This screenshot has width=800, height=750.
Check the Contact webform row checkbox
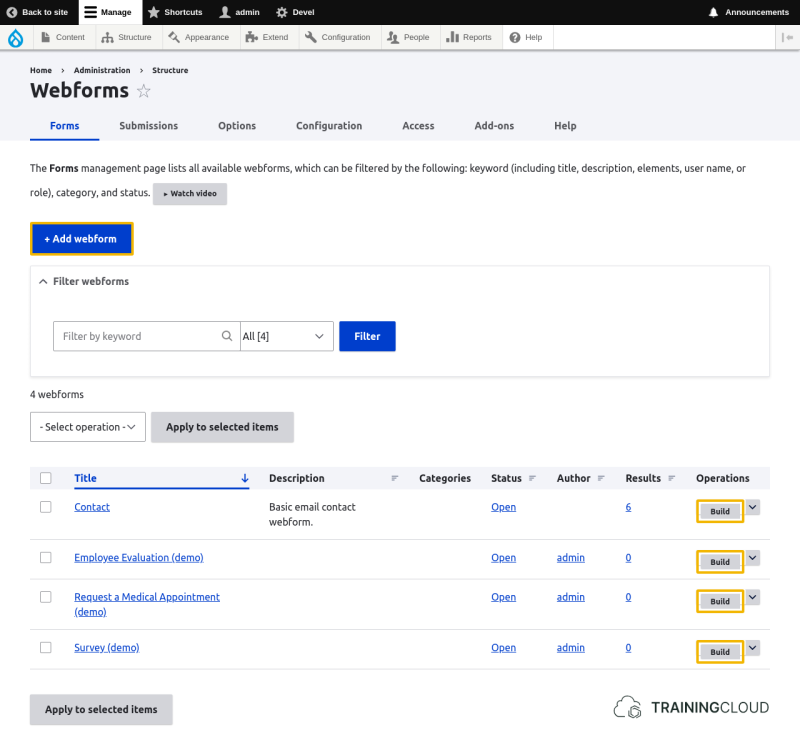(46, 507)
